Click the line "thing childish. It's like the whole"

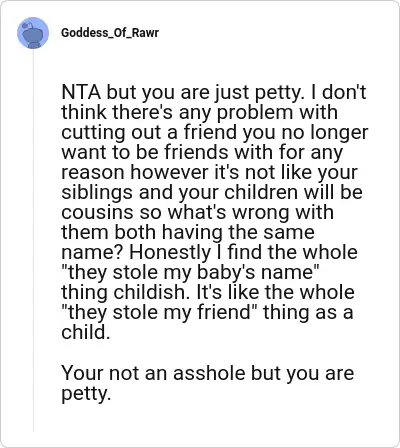[208, 292]
